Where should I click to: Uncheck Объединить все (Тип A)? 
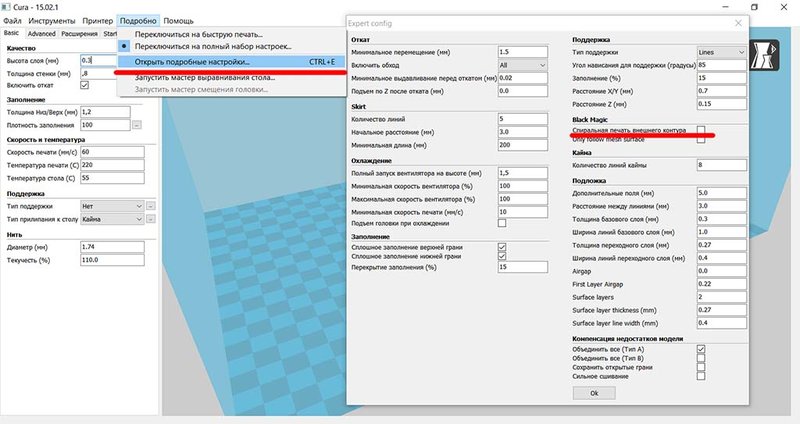tap(701, 348)
